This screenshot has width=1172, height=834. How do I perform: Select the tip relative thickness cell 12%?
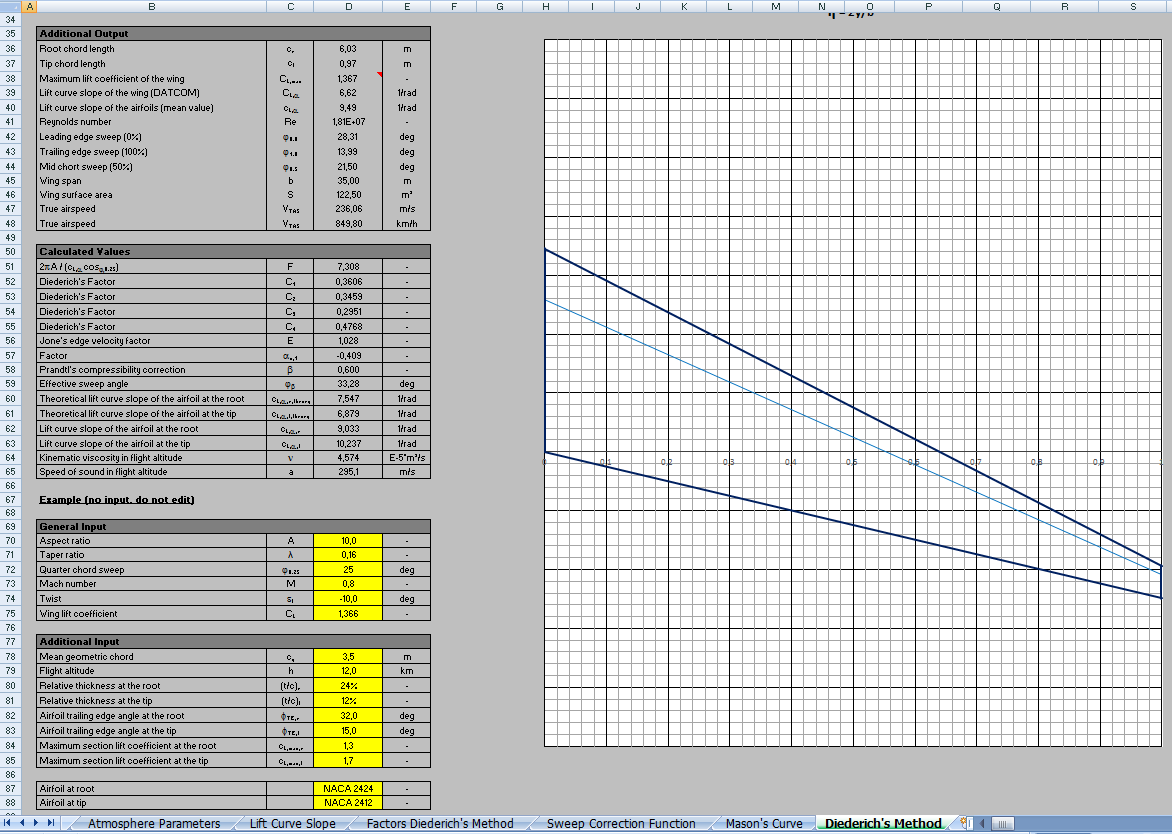coord(348,700)
